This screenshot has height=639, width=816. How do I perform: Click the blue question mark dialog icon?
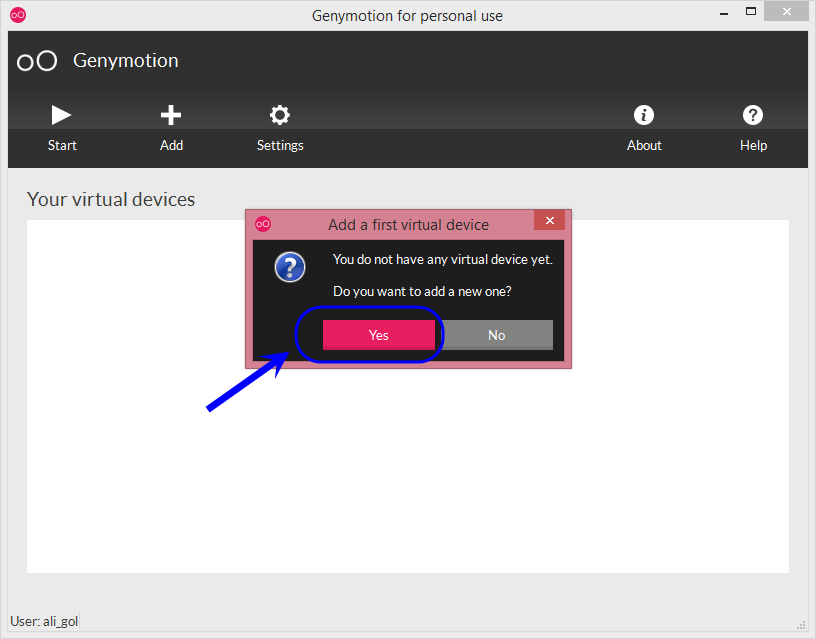tap(290, 267)
